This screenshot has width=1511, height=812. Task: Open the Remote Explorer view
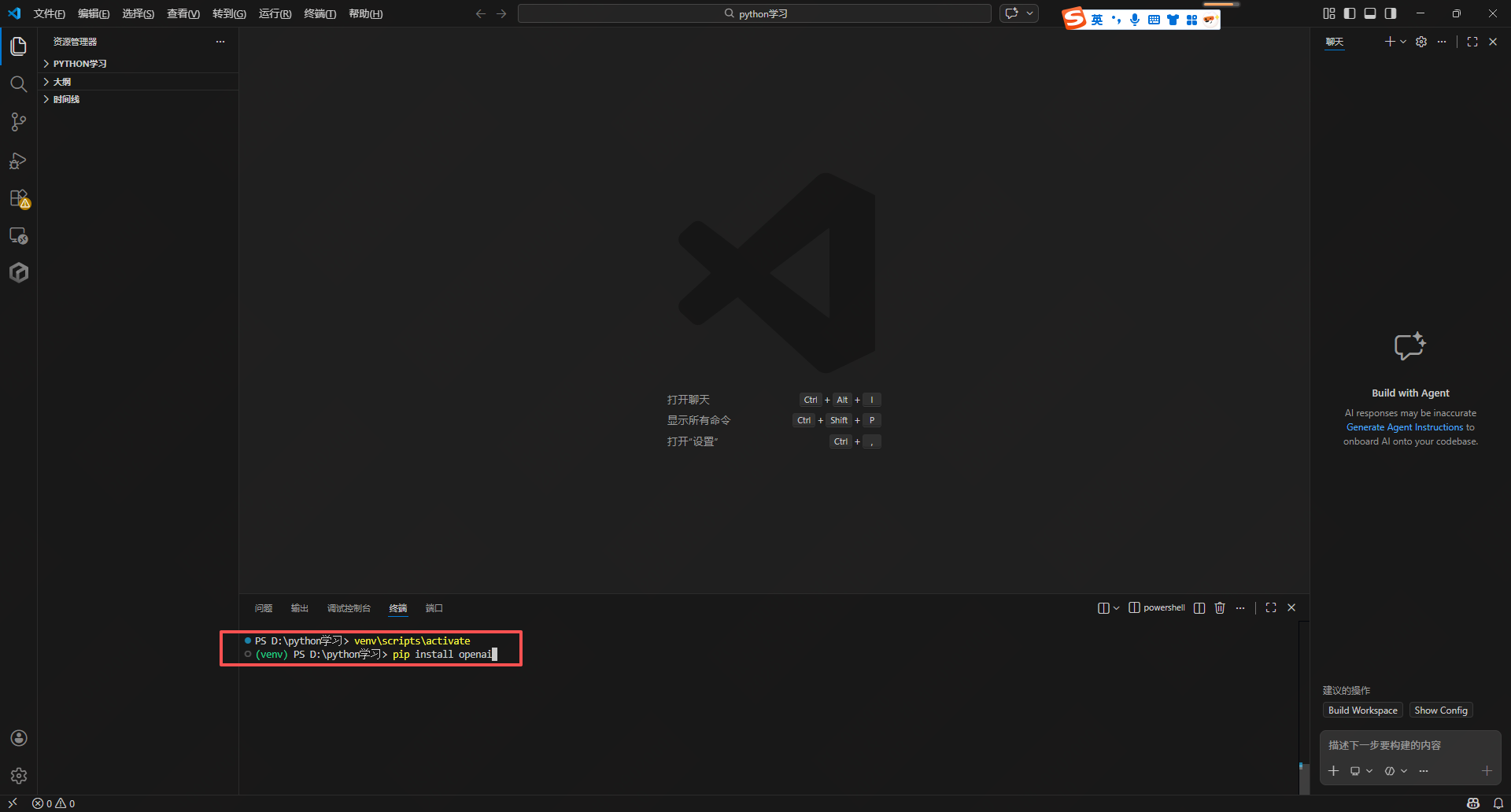pyautogui.click(x=19, y=235)
